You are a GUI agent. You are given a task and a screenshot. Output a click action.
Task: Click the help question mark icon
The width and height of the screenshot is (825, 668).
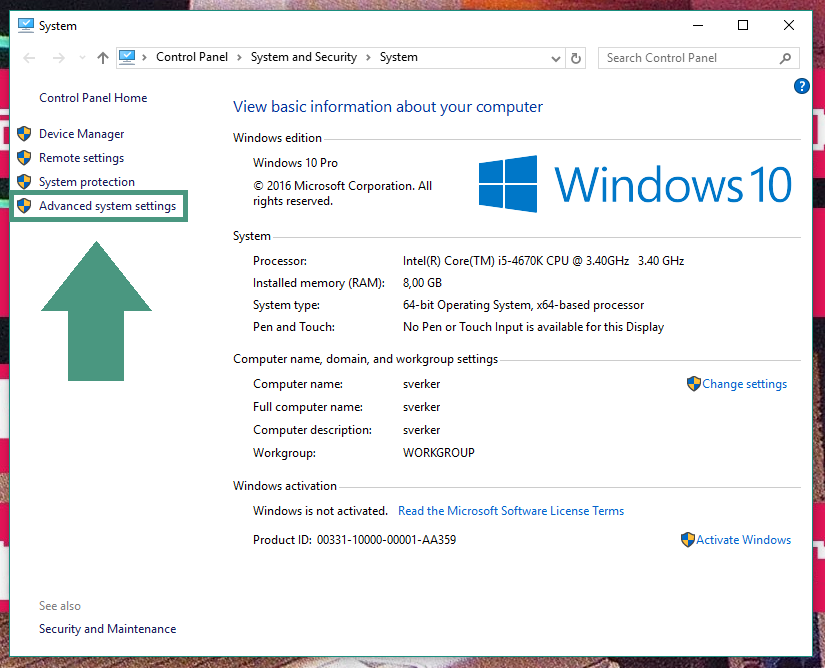(x=801, y=87)
